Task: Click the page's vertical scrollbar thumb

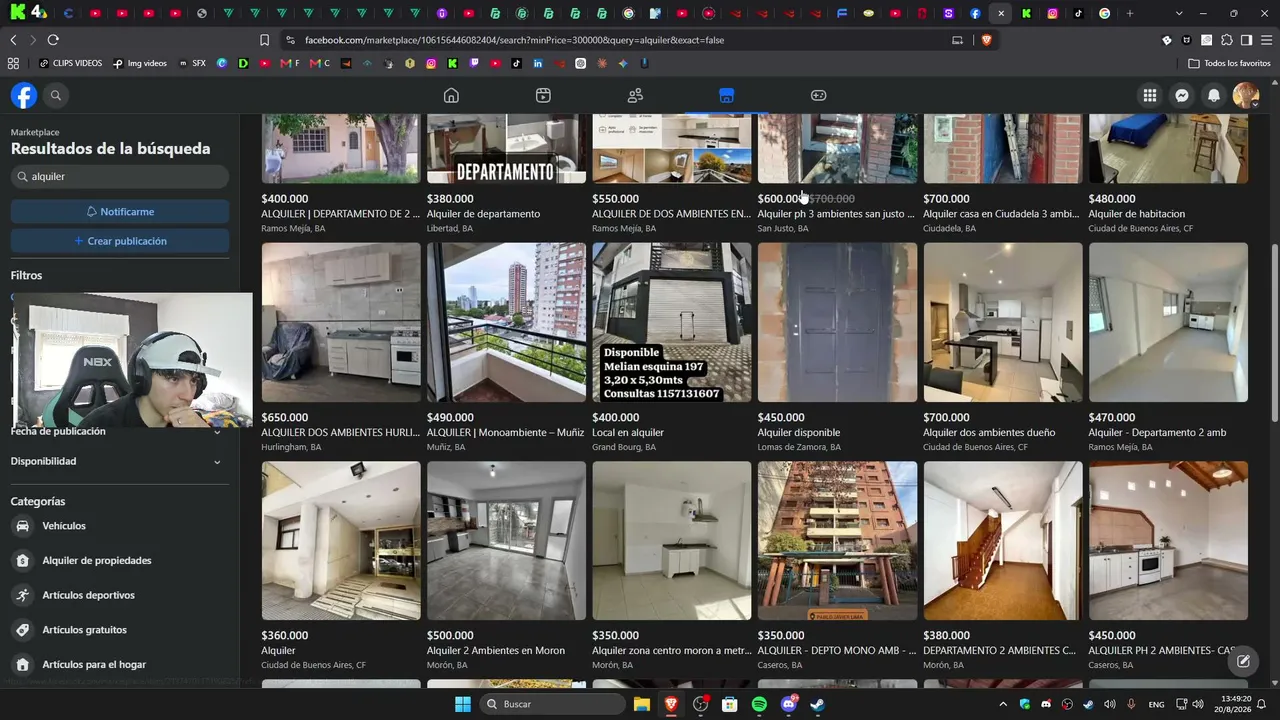Action: 1274,332
